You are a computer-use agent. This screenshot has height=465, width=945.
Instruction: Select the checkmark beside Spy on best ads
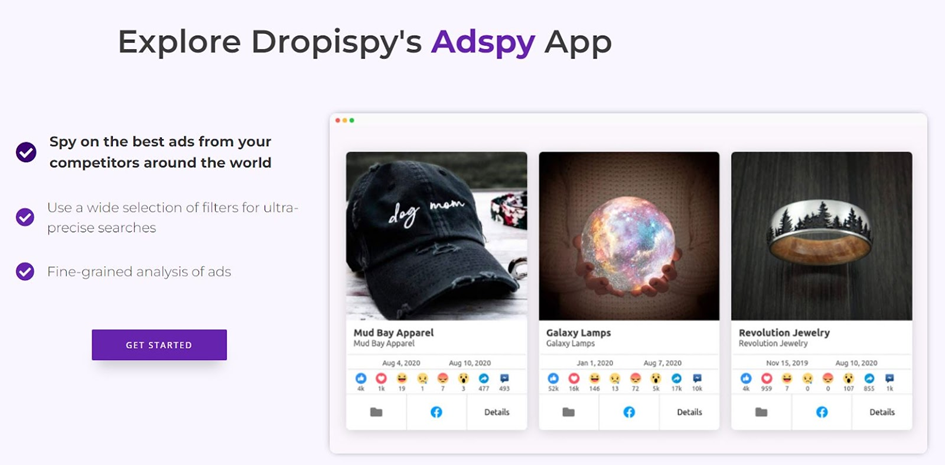26,152
